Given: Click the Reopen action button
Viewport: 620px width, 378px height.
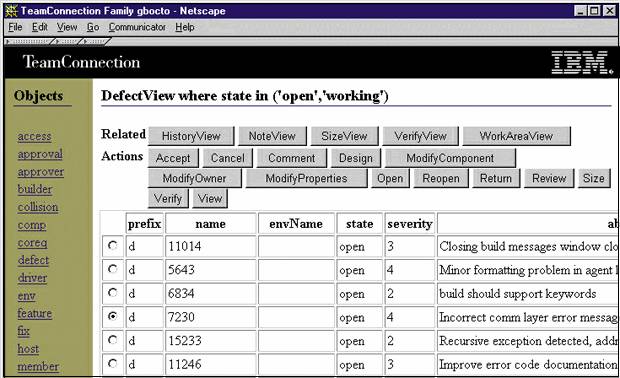Looking at the screenshot, I should point(441,178).
